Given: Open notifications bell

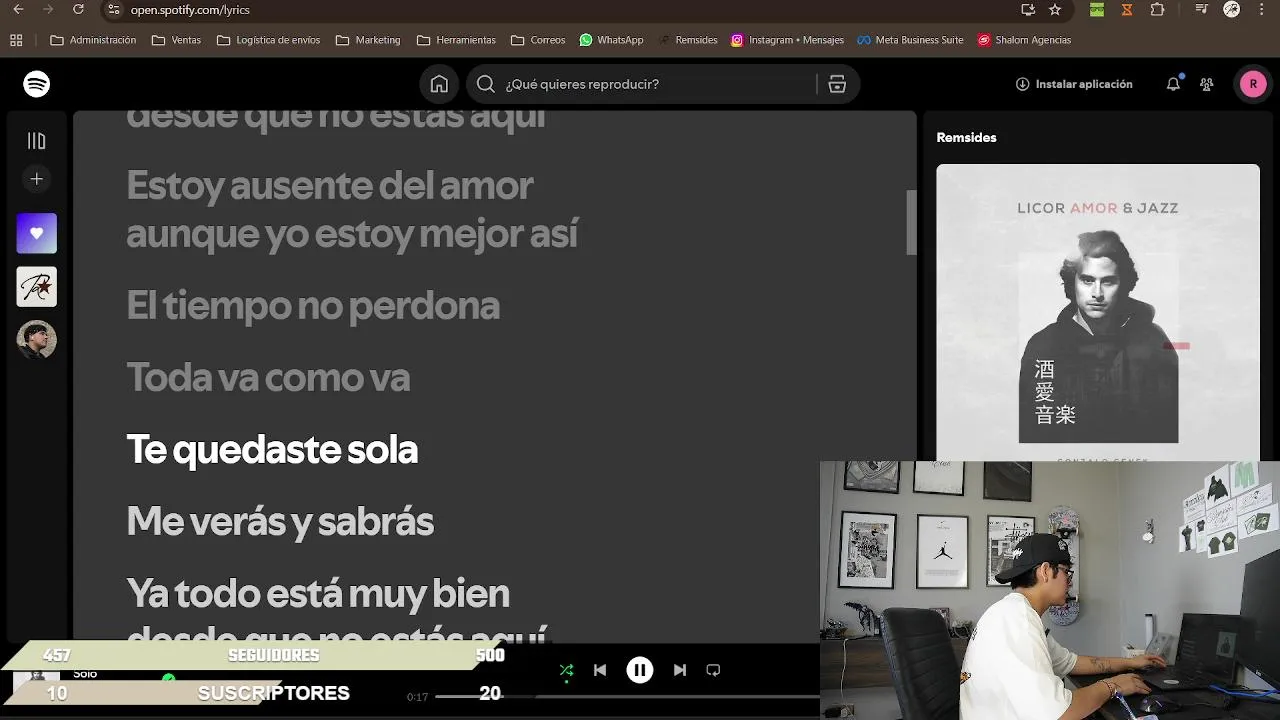Looking at the screenshot, I should [1173, 84].
